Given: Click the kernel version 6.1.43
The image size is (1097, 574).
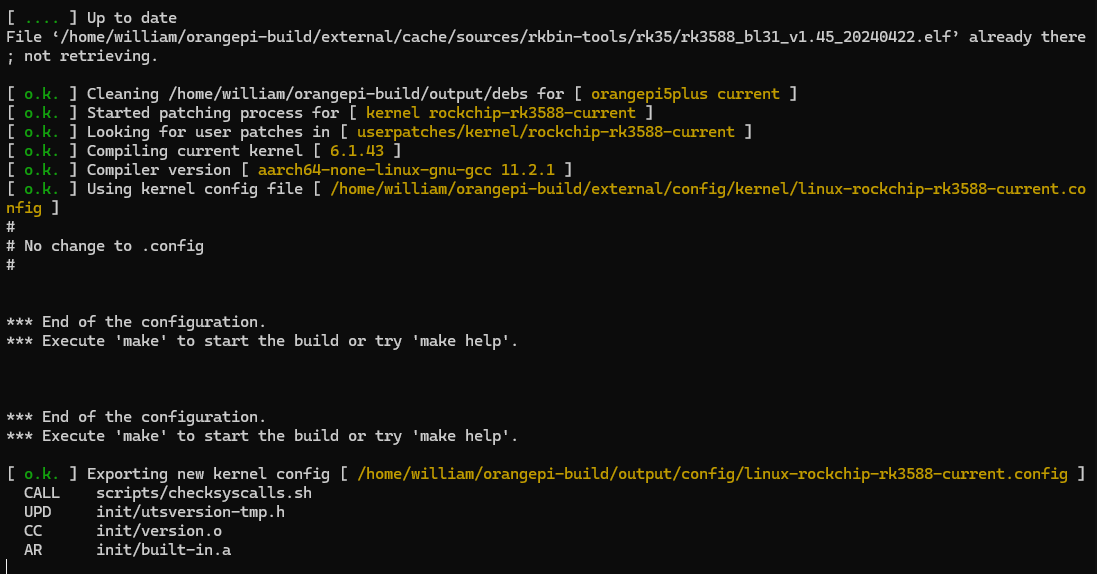Looking at the screenshot, I should pyautogui.click(x=357, y=150).
